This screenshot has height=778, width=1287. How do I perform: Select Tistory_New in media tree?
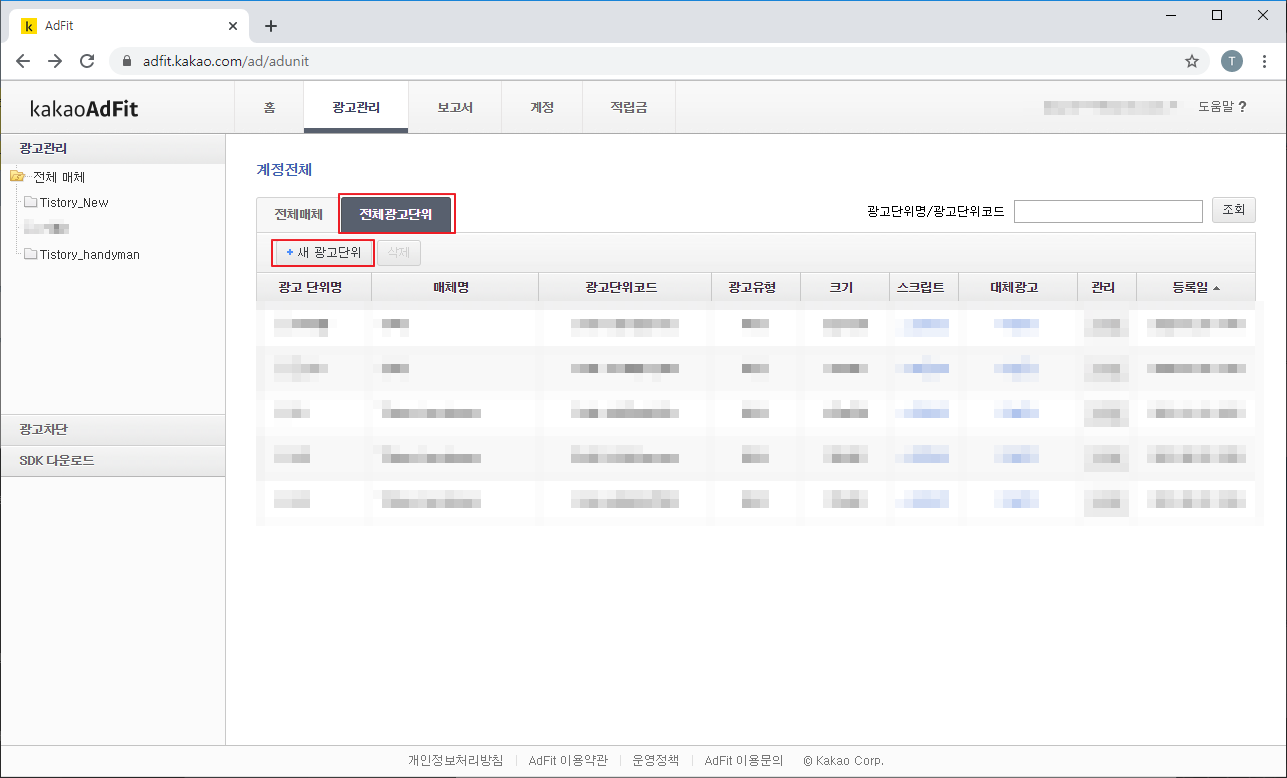pos(74,202)
